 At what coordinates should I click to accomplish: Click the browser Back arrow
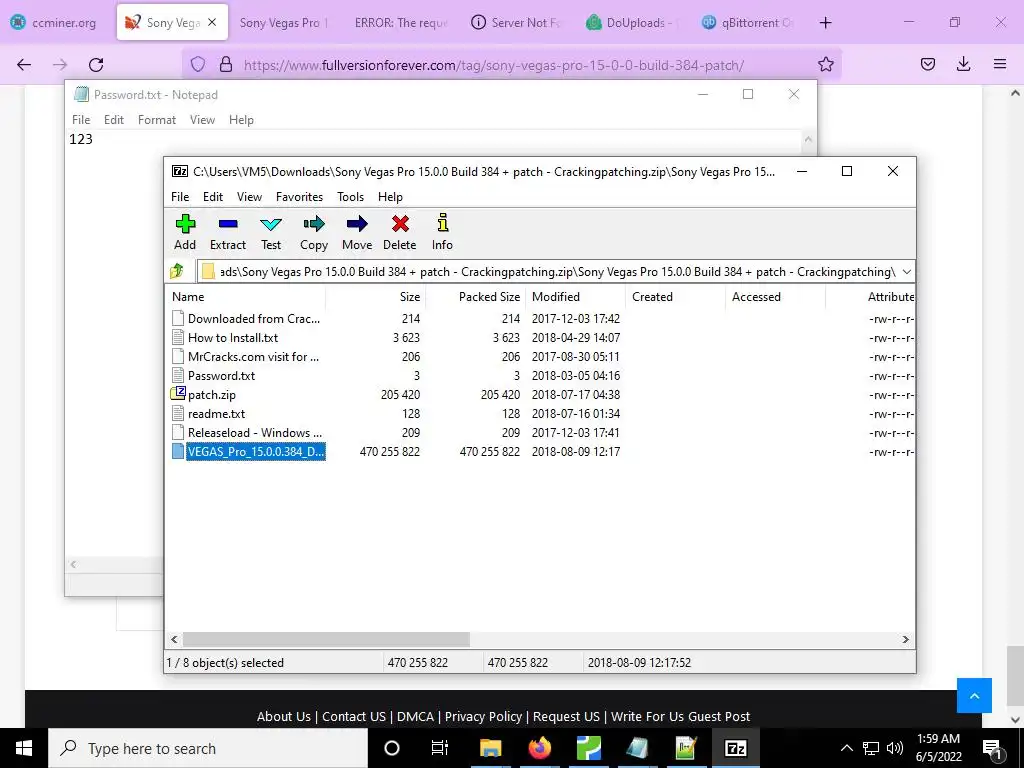[24, 64]
